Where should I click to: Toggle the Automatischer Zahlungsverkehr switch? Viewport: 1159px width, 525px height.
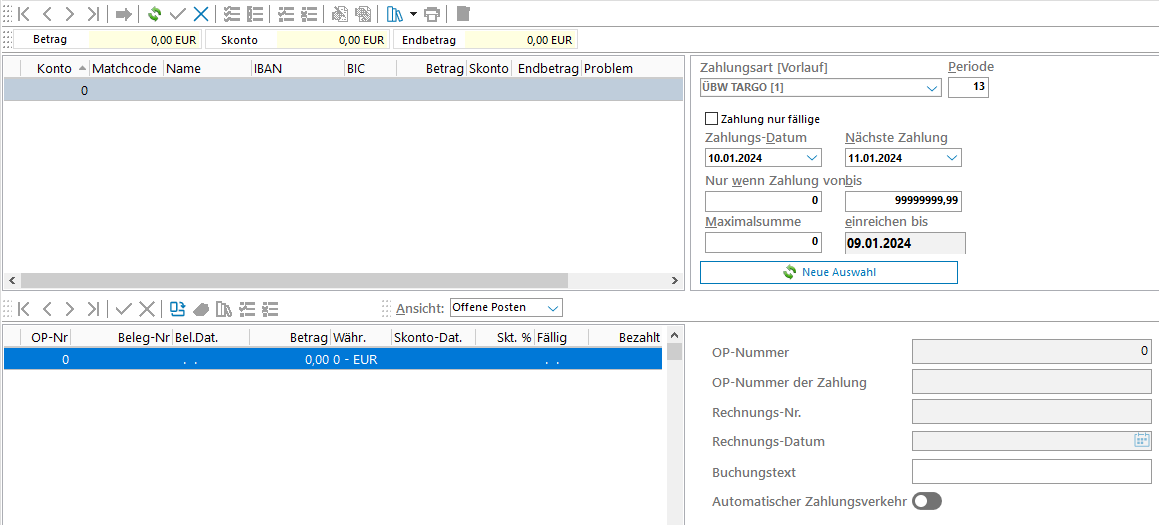tap(927, 501)
